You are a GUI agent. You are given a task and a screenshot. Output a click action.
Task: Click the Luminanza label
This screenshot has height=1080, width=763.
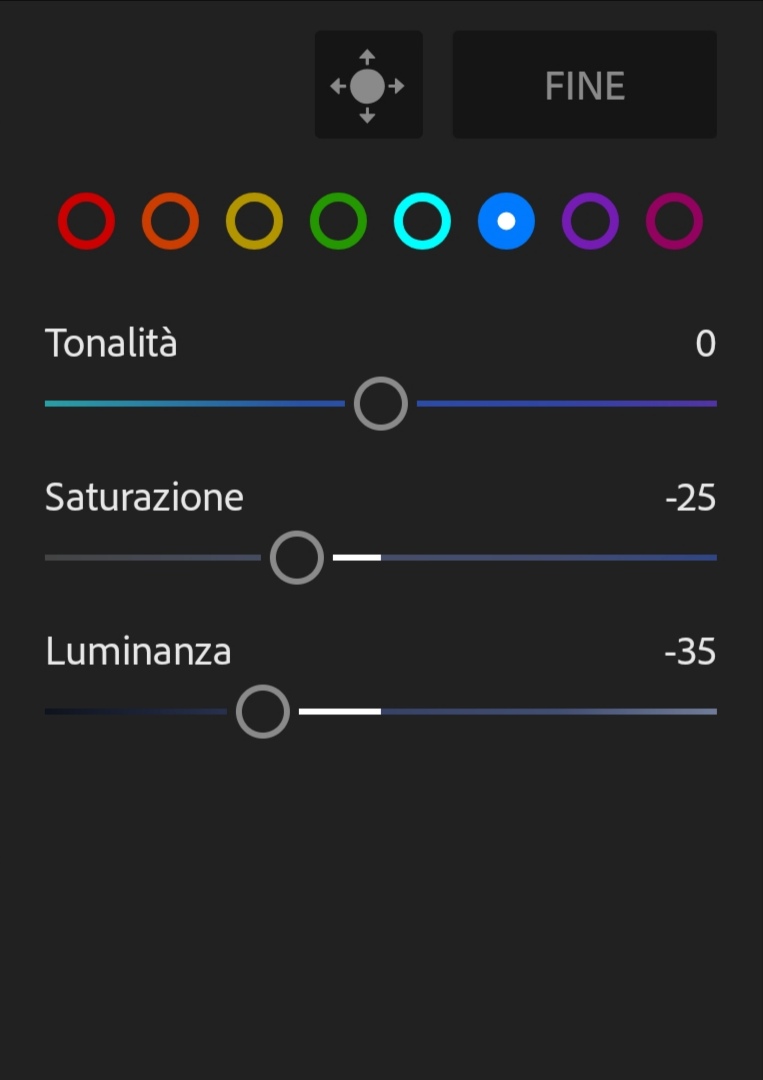(138, 651)
